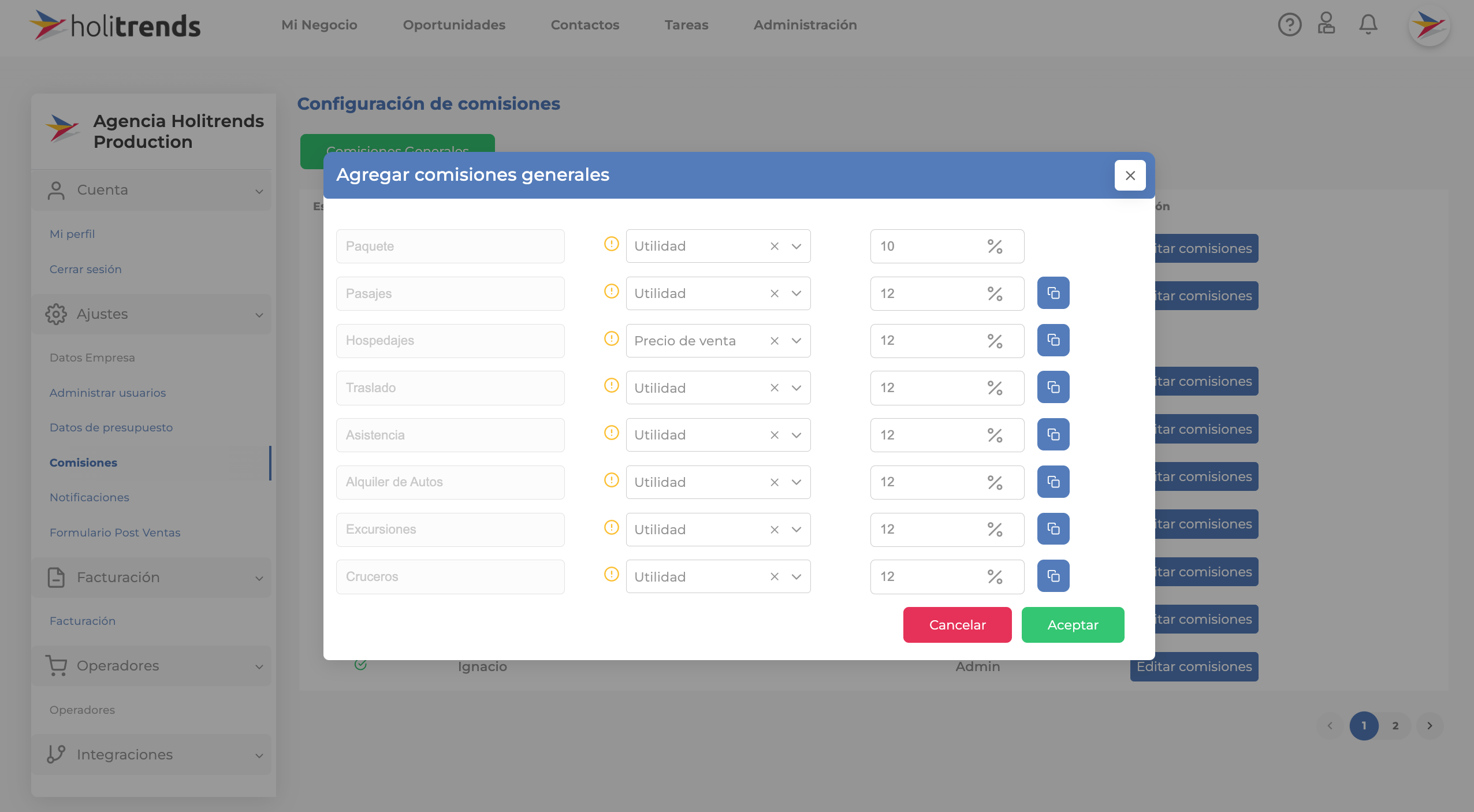Open the Administración menu
1474x812 pixels.
(805, 25)
